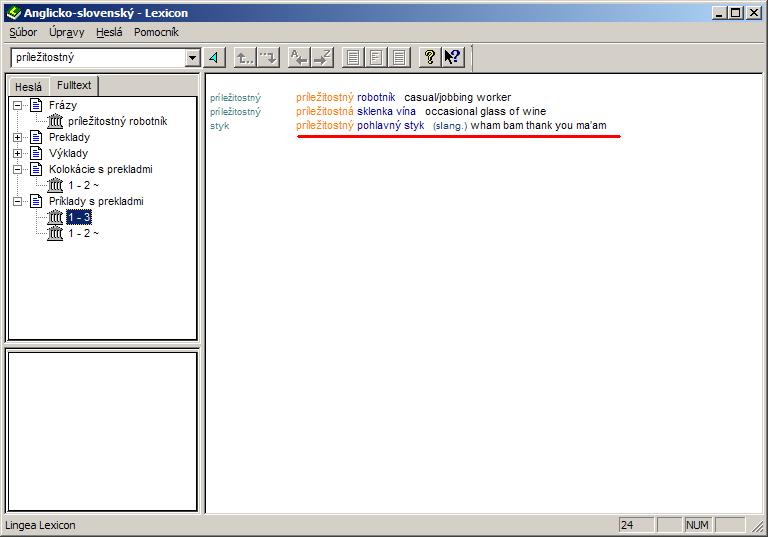The image size is (768, 537).
Task: Switch to the Heslá tab
Action: (28, 87)
